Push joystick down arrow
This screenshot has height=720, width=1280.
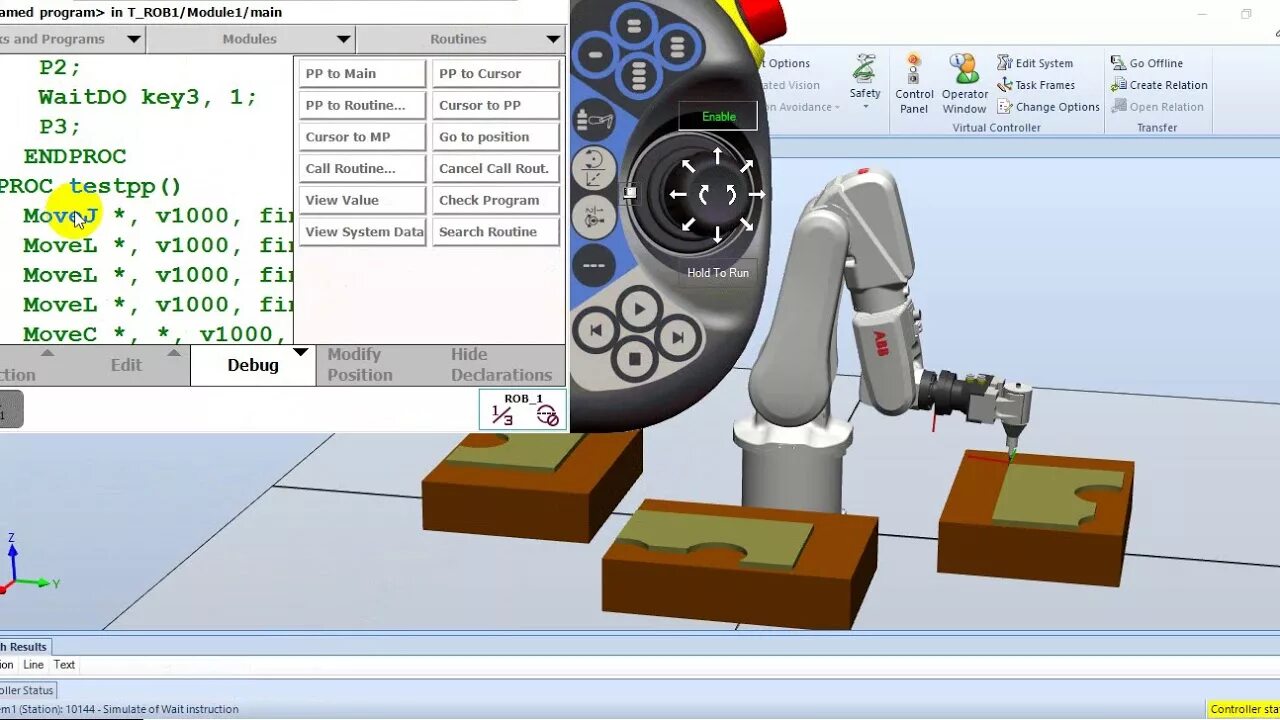[717, 234]
